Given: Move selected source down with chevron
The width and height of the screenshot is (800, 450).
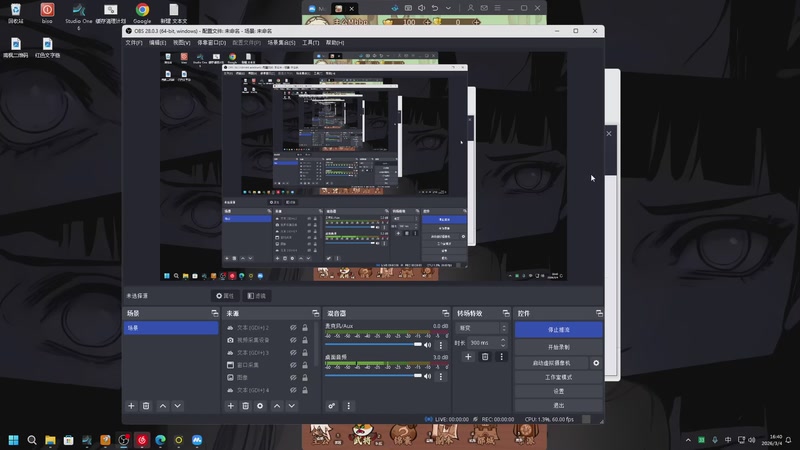Looking at the screenshot, I should 292,406.
